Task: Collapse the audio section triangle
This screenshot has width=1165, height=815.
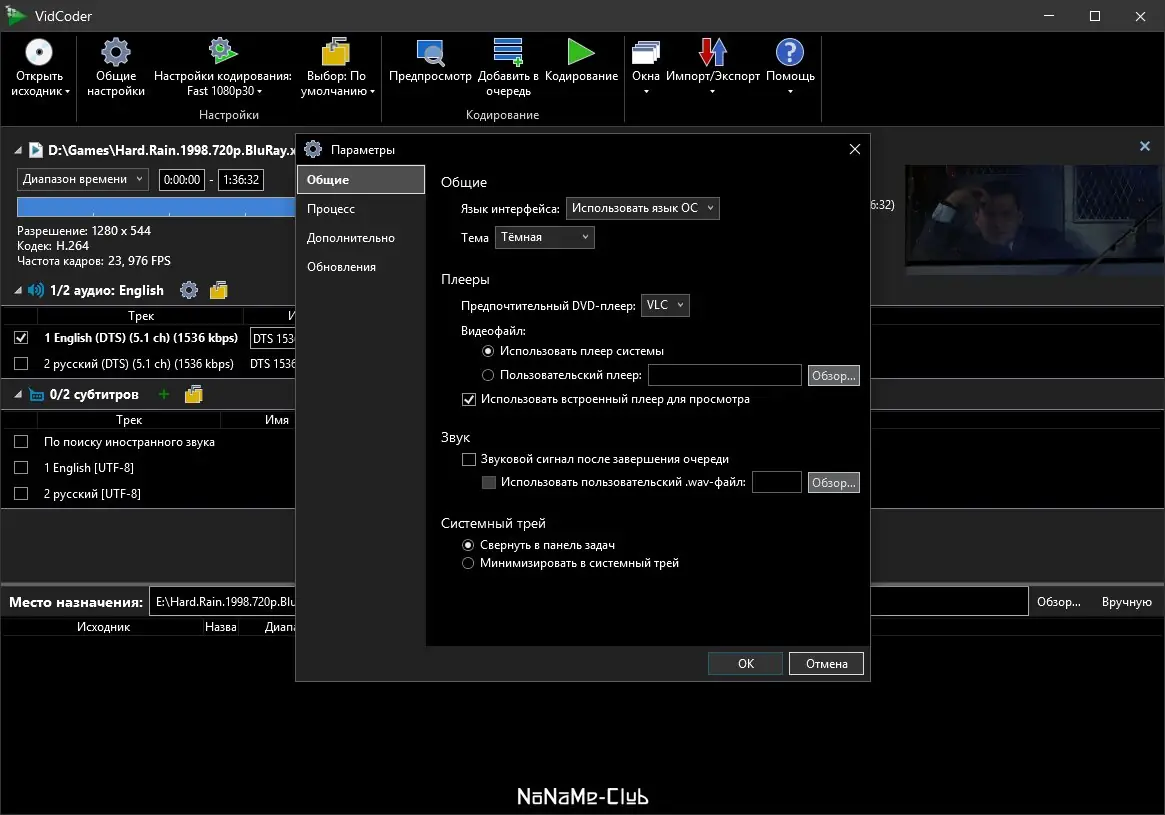Action: 18,290
